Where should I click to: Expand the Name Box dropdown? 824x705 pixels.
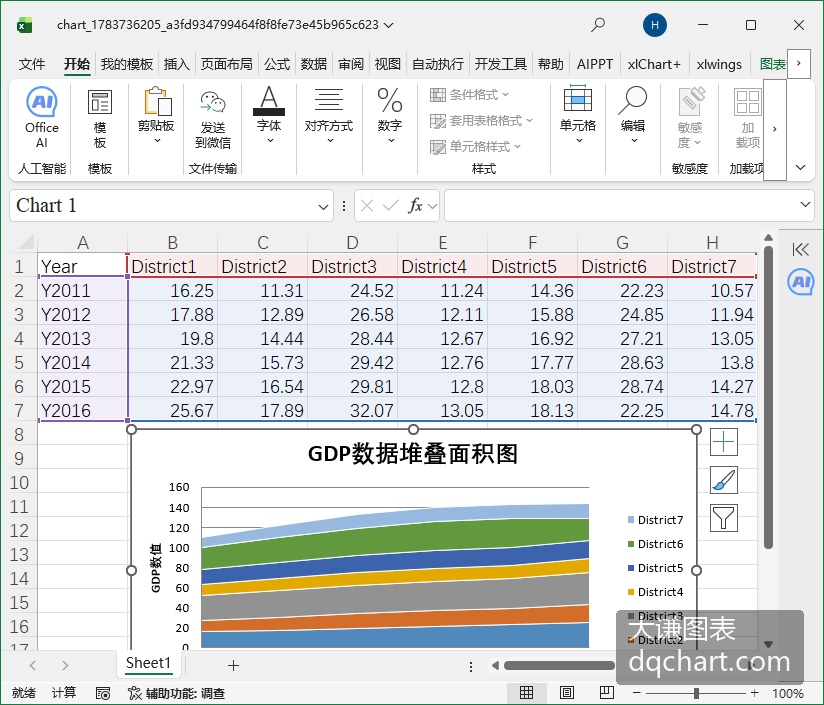tap(324, 206)
